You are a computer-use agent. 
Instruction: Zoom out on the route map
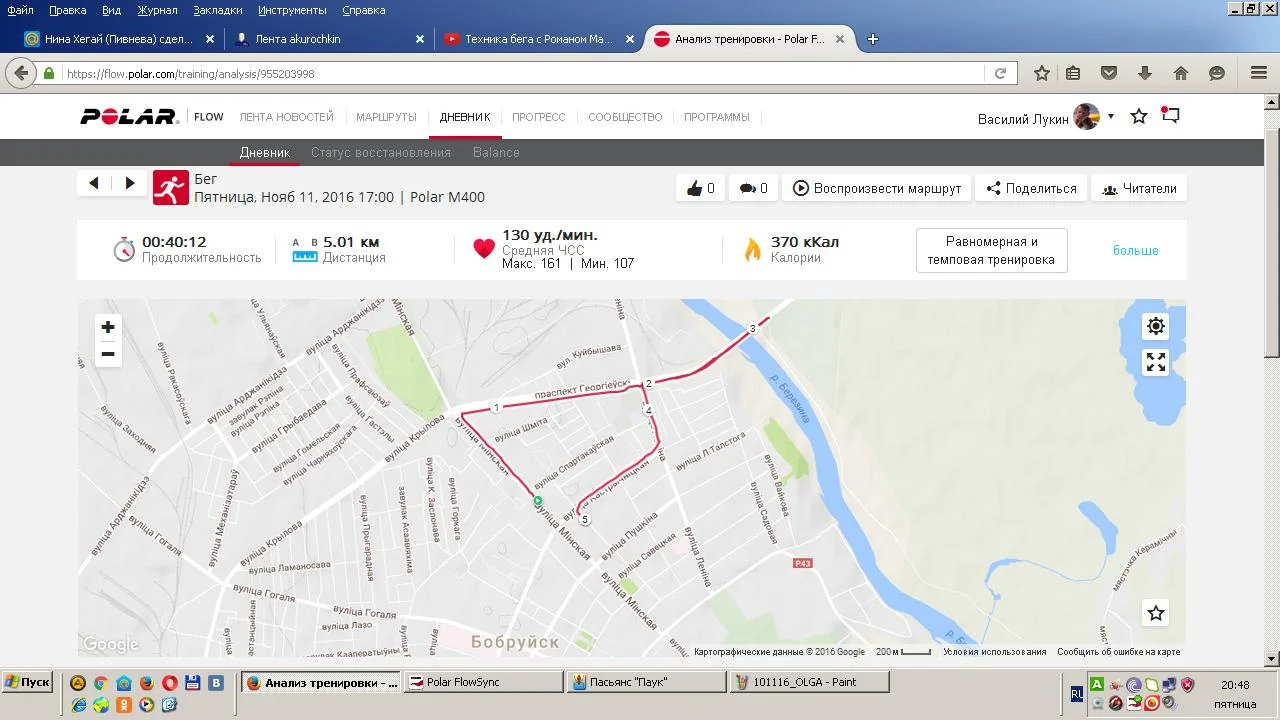pyautogui.click(x=108, y=354)
